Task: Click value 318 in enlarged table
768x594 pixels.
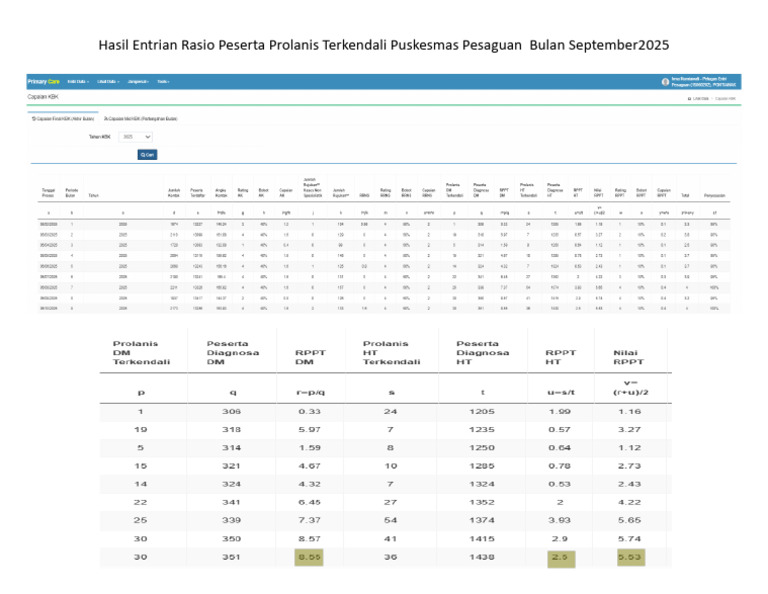Action: coord(231,429)
